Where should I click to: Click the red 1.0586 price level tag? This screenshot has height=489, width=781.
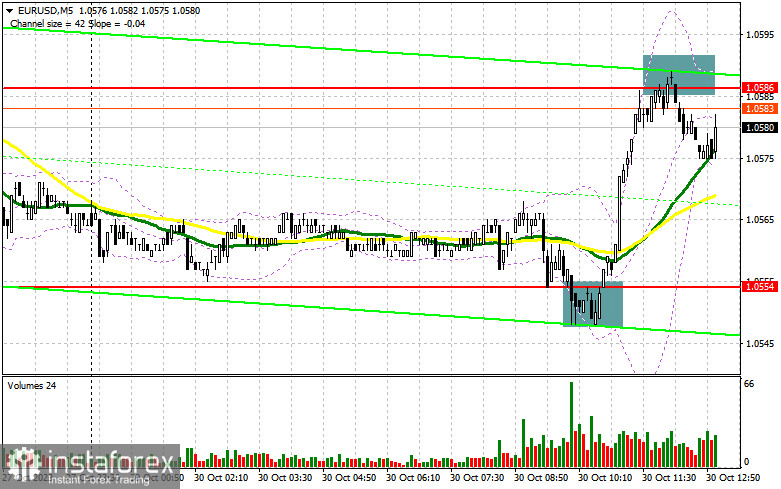[761, 88]
